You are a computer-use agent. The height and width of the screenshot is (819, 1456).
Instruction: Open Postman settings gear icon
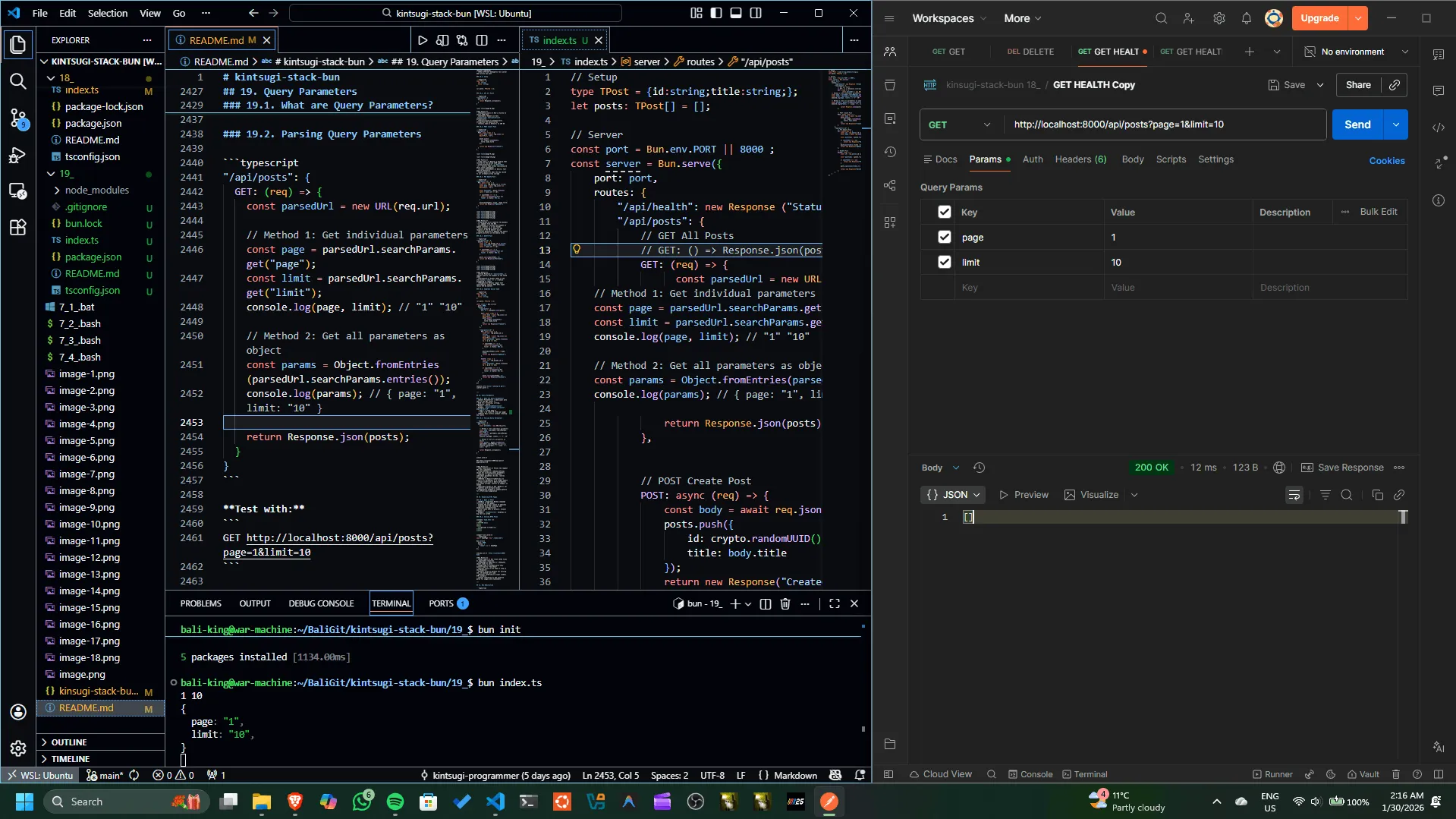1219,18
